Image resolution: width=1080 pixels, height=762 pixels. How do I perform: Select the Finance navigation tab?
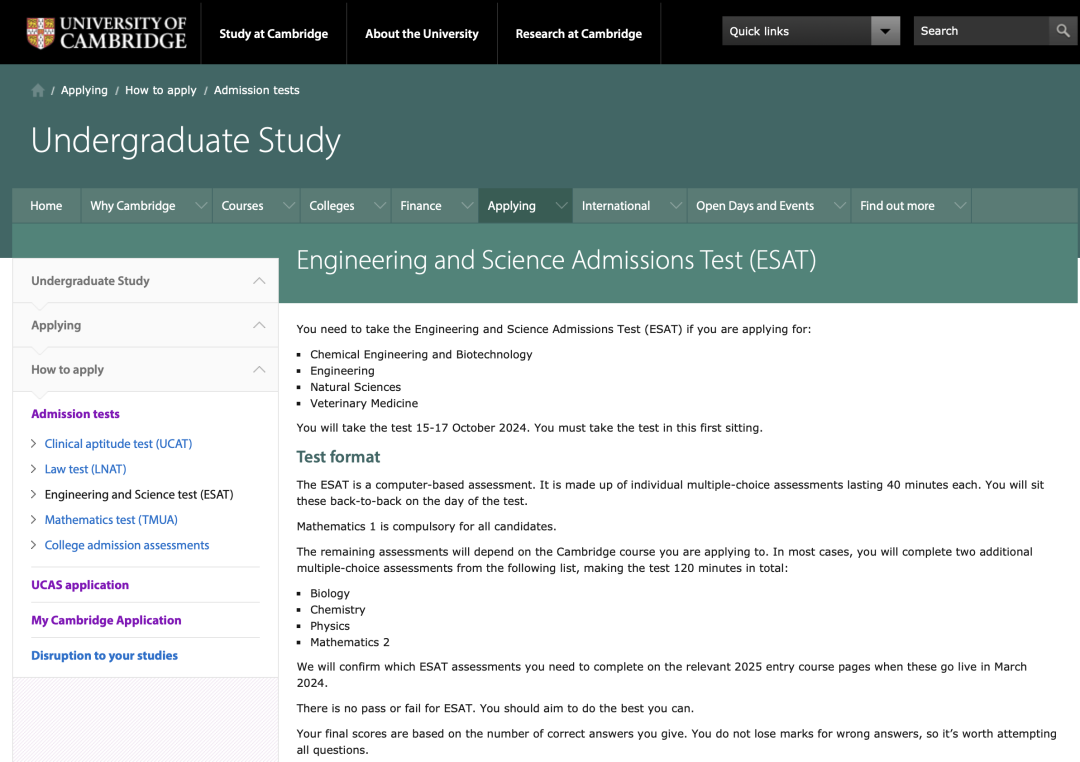point(421,205)
